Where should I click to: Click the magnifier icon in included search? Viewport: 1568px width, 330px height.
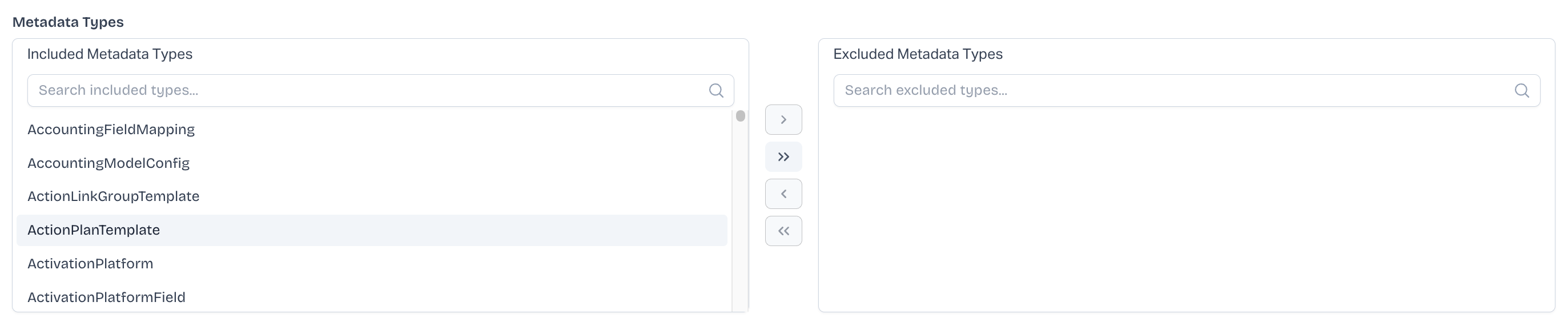716,91
